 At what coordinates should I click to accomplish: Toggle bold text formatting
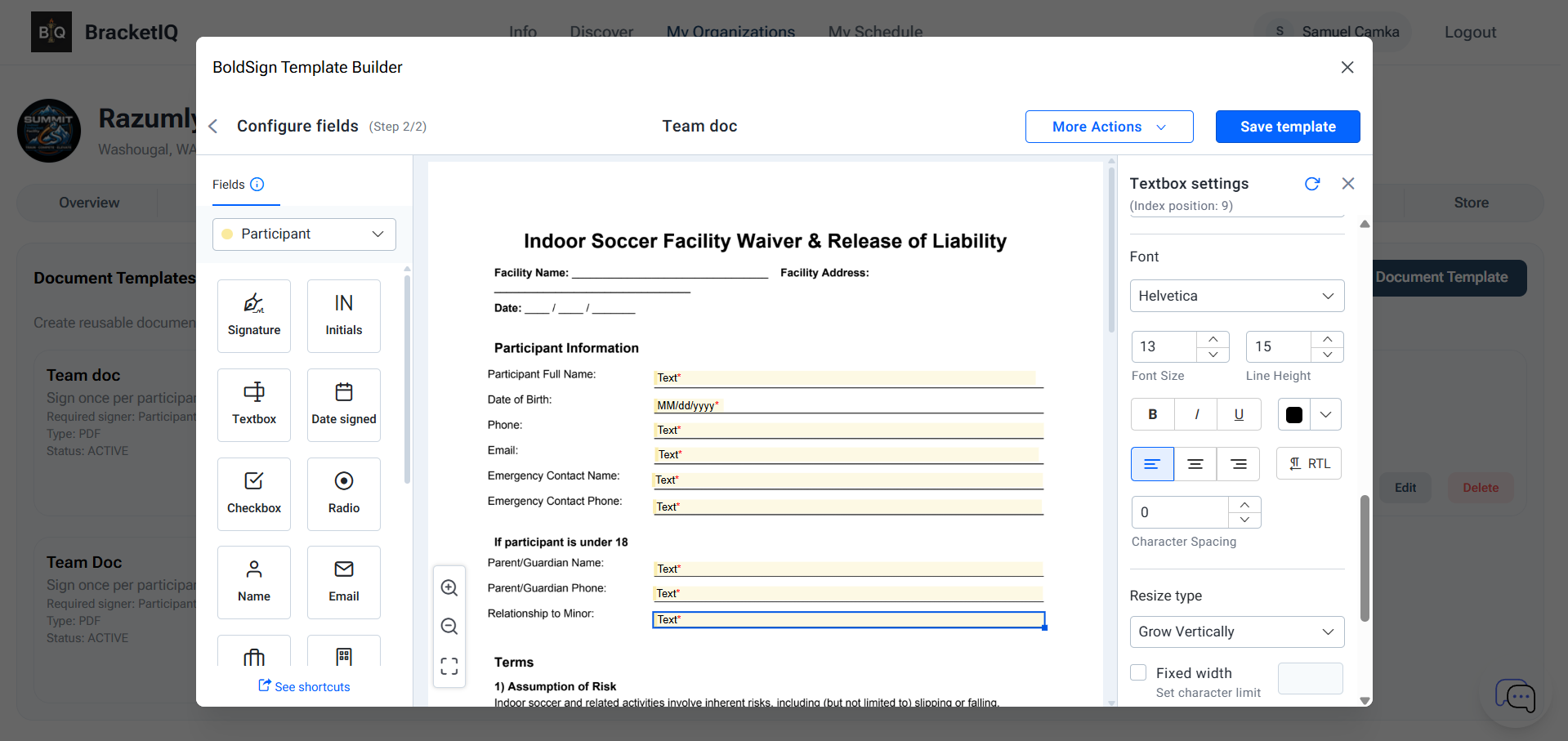pos(1153,414)
